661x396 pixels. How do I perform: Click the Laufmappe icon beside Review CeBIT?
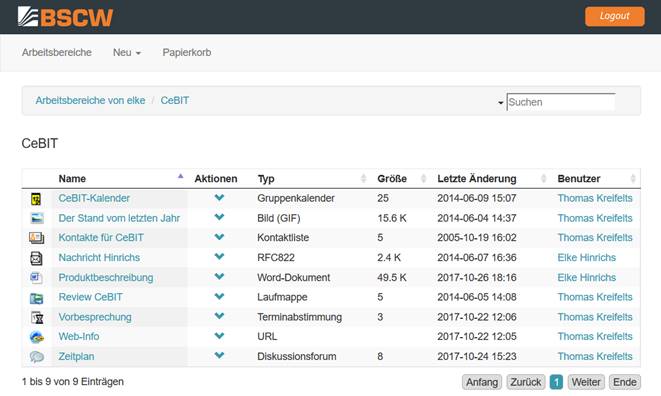pos(37,298)
